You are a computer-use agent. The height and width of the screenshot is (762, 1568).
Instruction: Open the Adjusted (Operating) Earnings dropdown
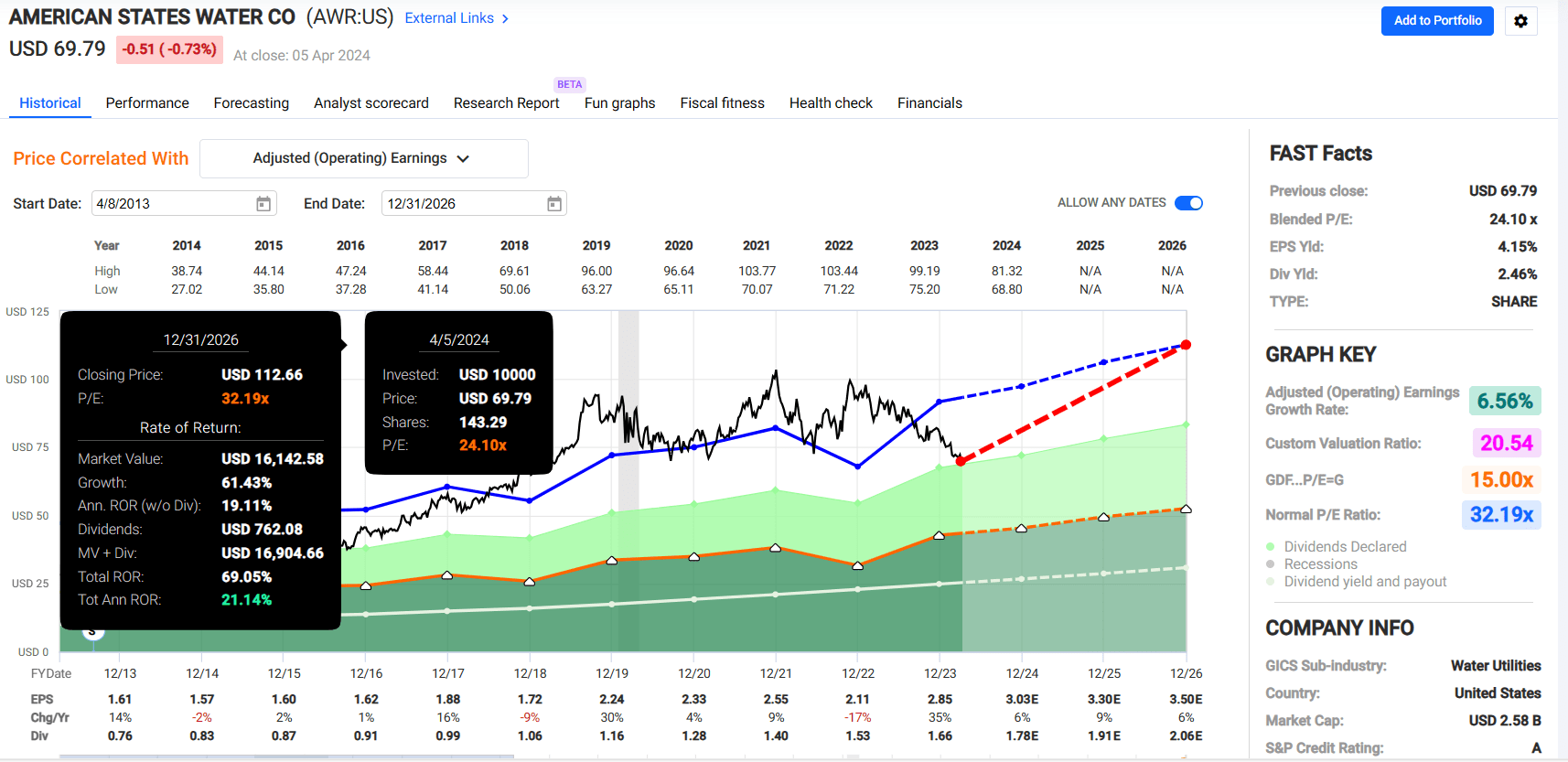point(363,158)
